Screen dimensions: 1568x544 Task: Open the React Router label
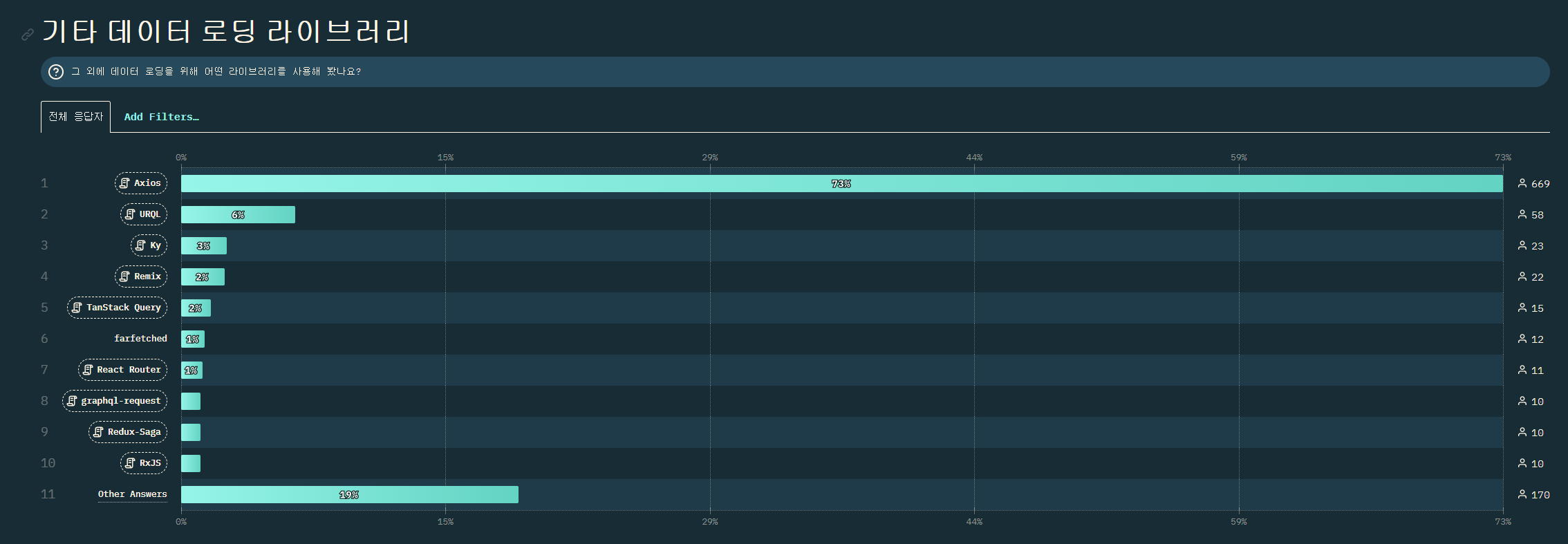[122, 370]
